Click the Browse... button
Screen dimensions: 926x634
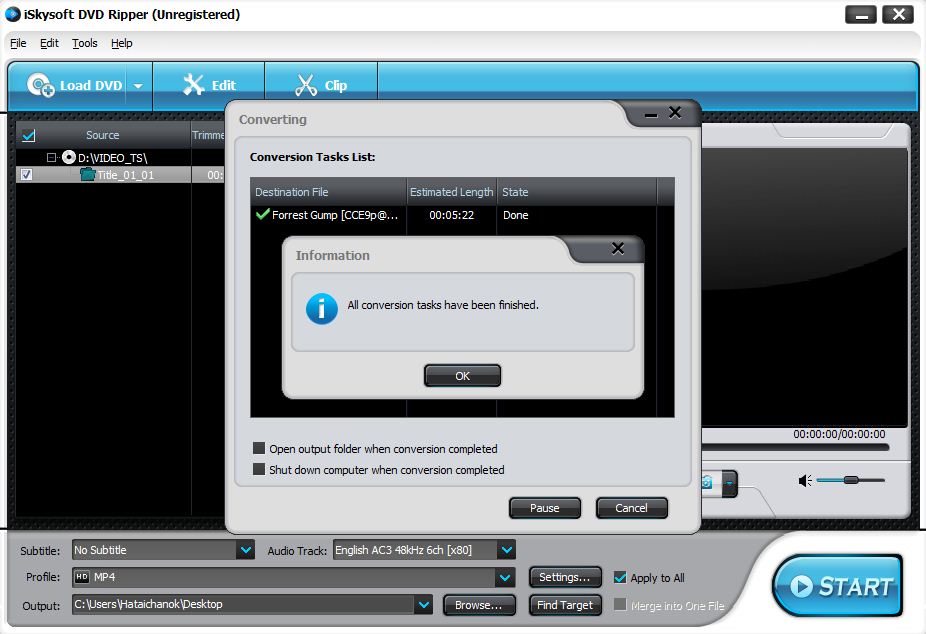coord(479,605)
